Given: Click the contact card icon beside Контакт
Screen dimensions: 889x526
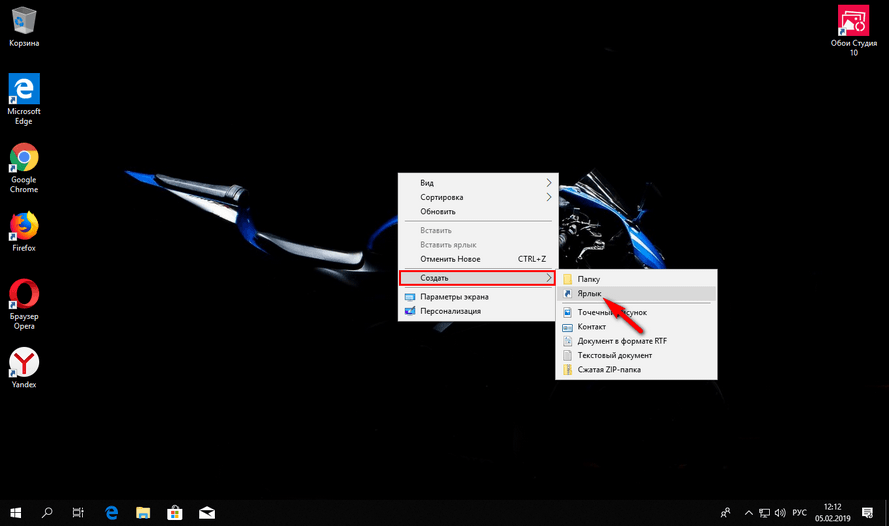Looking at the screenshot, I should pos(568,327).
